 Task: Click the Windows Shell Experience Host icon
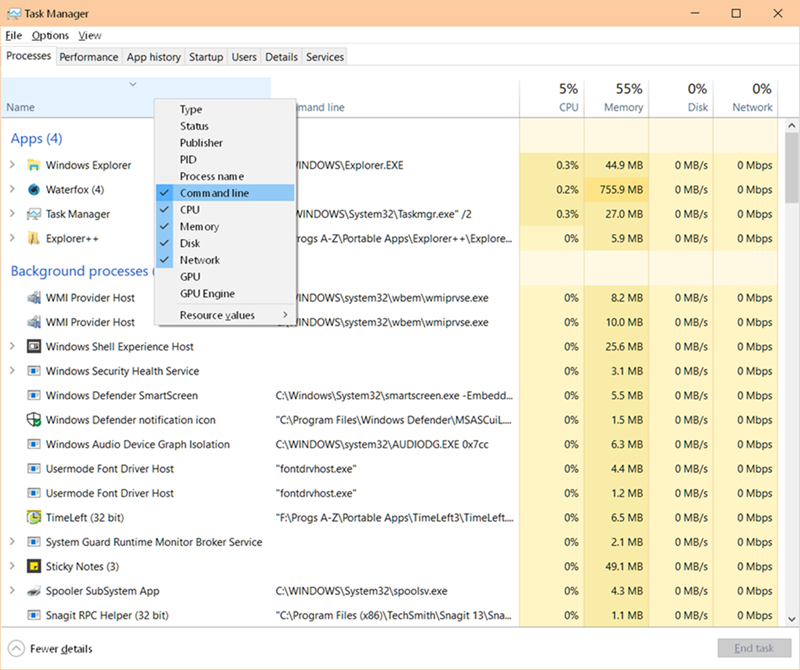coord(34,346)
